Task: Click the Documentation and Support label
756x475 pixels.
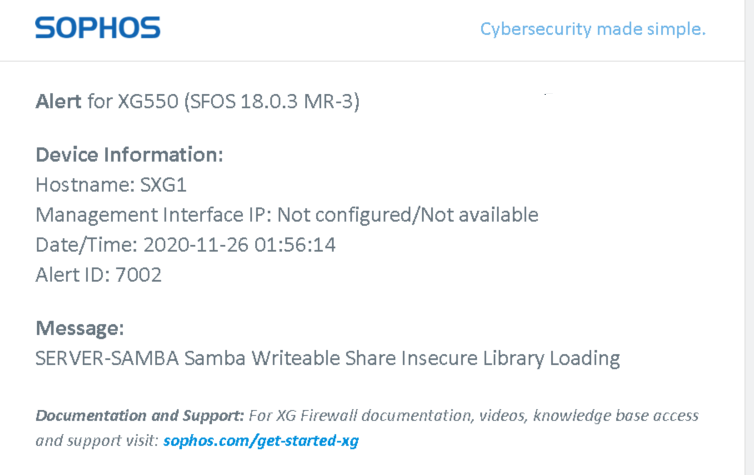Action: [140, 416]
